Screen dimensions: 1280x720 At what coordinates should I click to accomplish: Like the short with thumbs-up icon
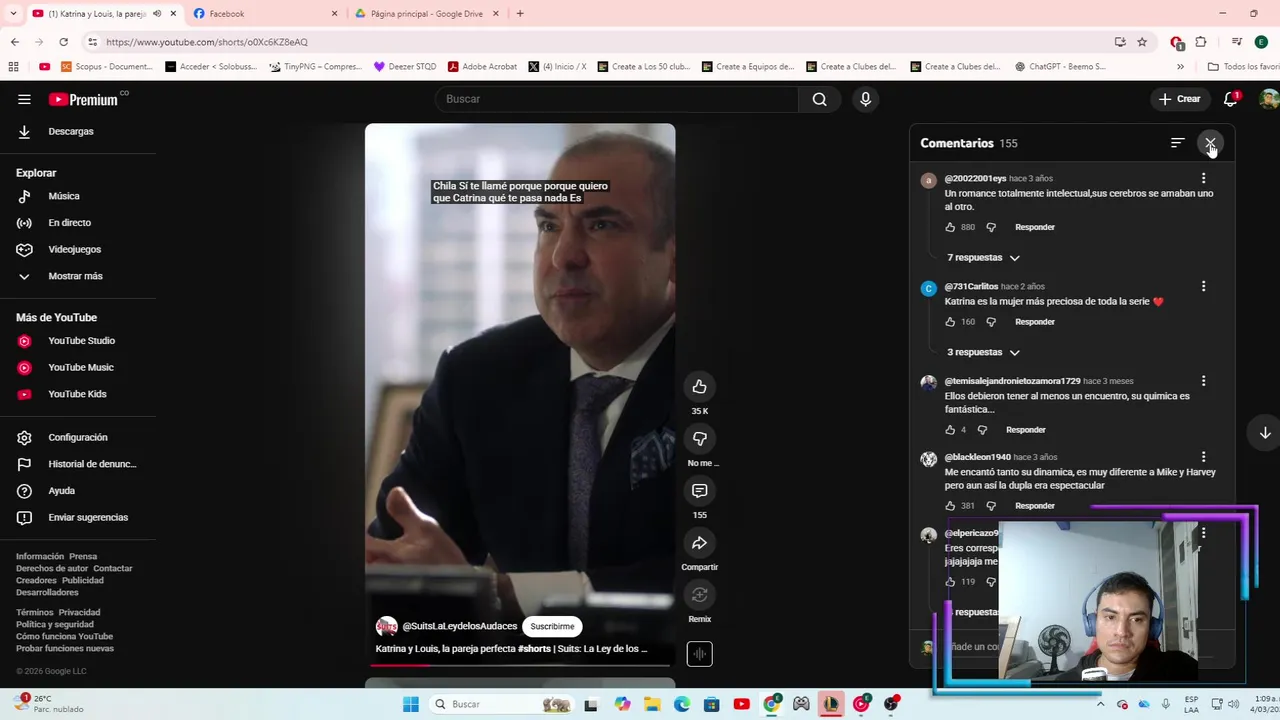point(699,387)
